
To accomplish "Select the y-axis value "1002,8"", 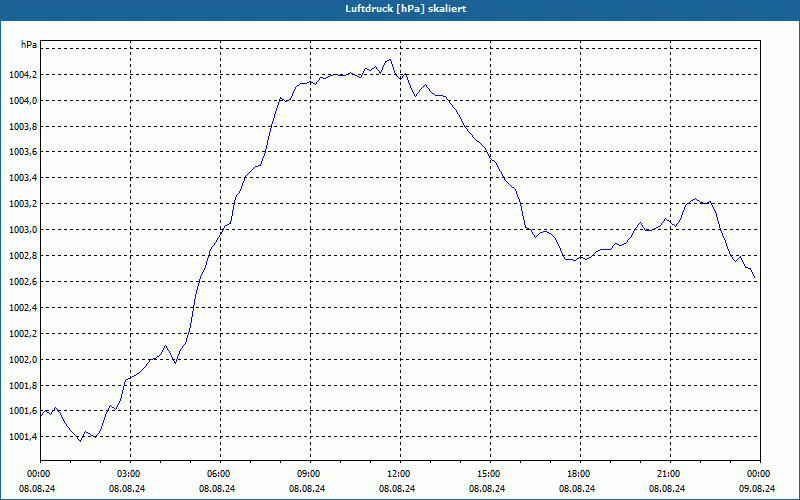I will click(x=23, y=256).
